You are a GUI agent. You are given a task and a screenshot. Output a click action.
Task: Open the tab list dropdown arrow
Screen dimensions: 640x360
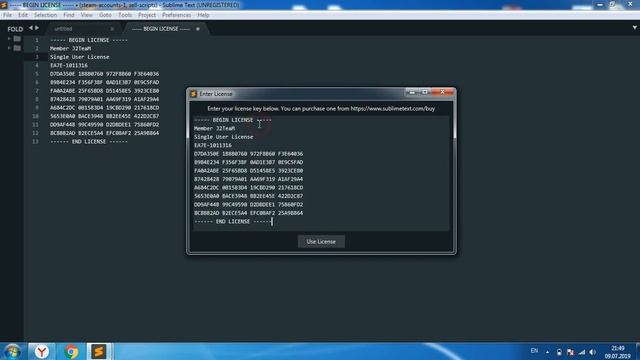click(x=635, y=28)
